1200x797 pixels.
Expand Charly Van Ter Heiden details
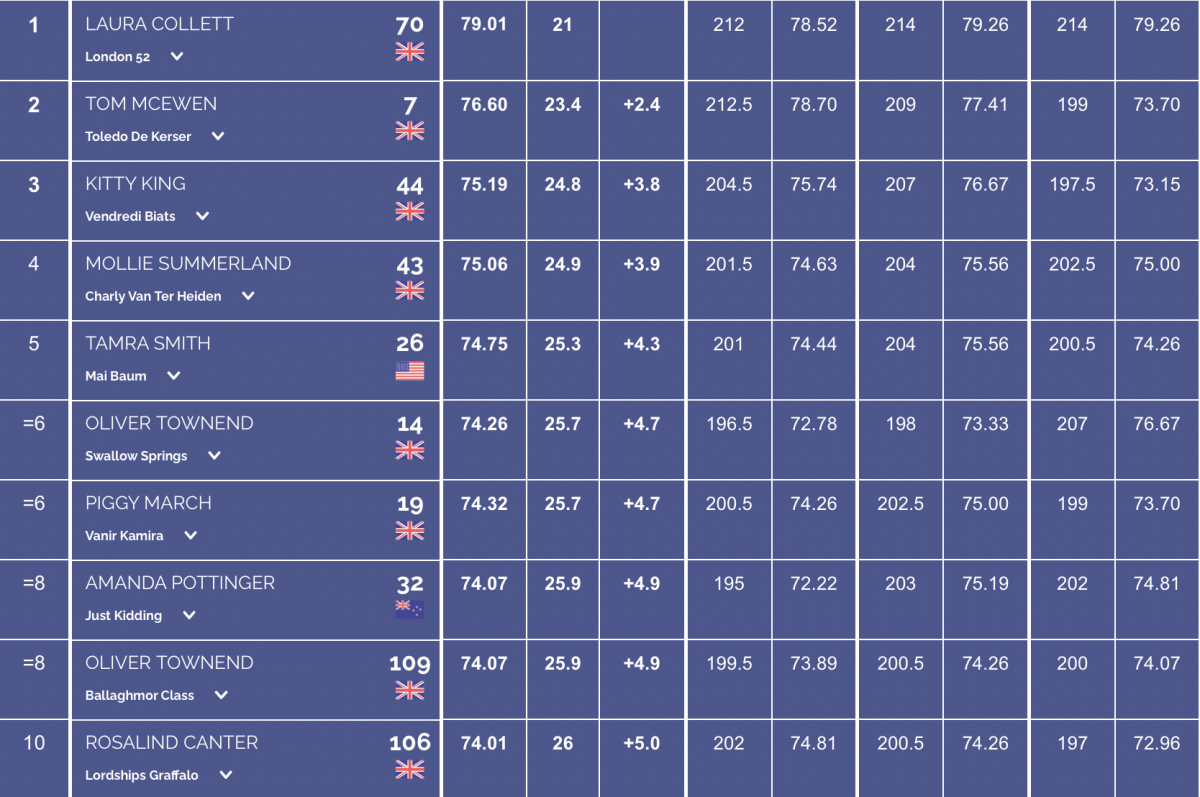[x=248, y=296]
